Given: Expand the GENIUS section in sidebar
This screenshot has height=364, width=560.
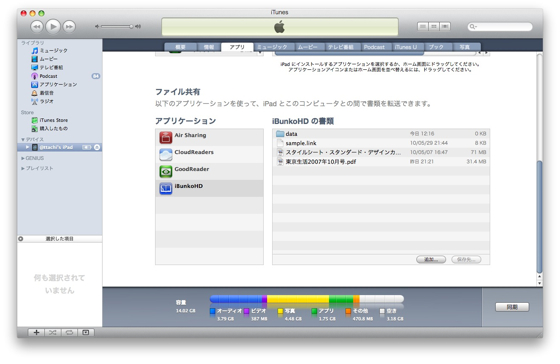Looking at the screenshot, I should 23,158.
